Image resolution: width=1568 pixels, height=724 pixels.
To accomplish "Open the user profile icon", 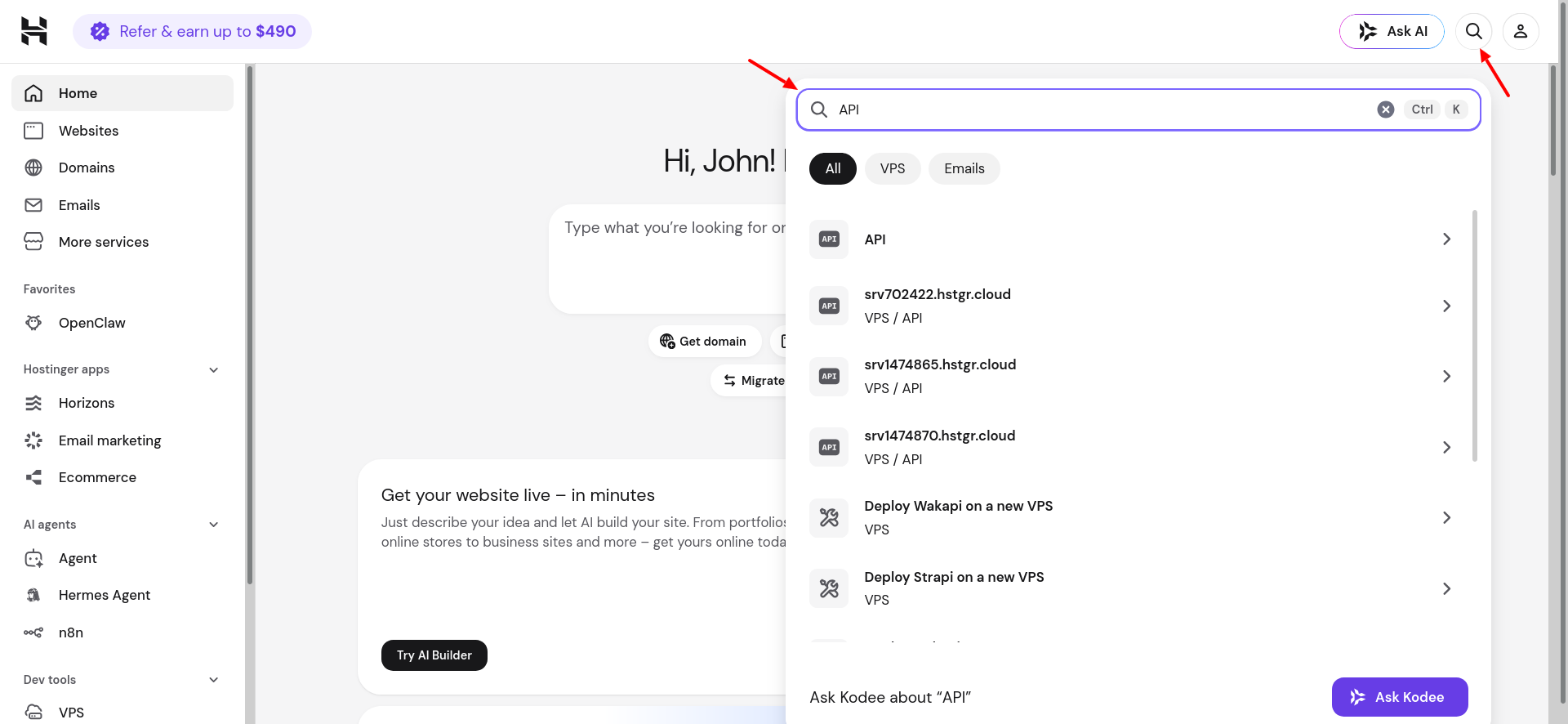I will tap(1521, 31).
